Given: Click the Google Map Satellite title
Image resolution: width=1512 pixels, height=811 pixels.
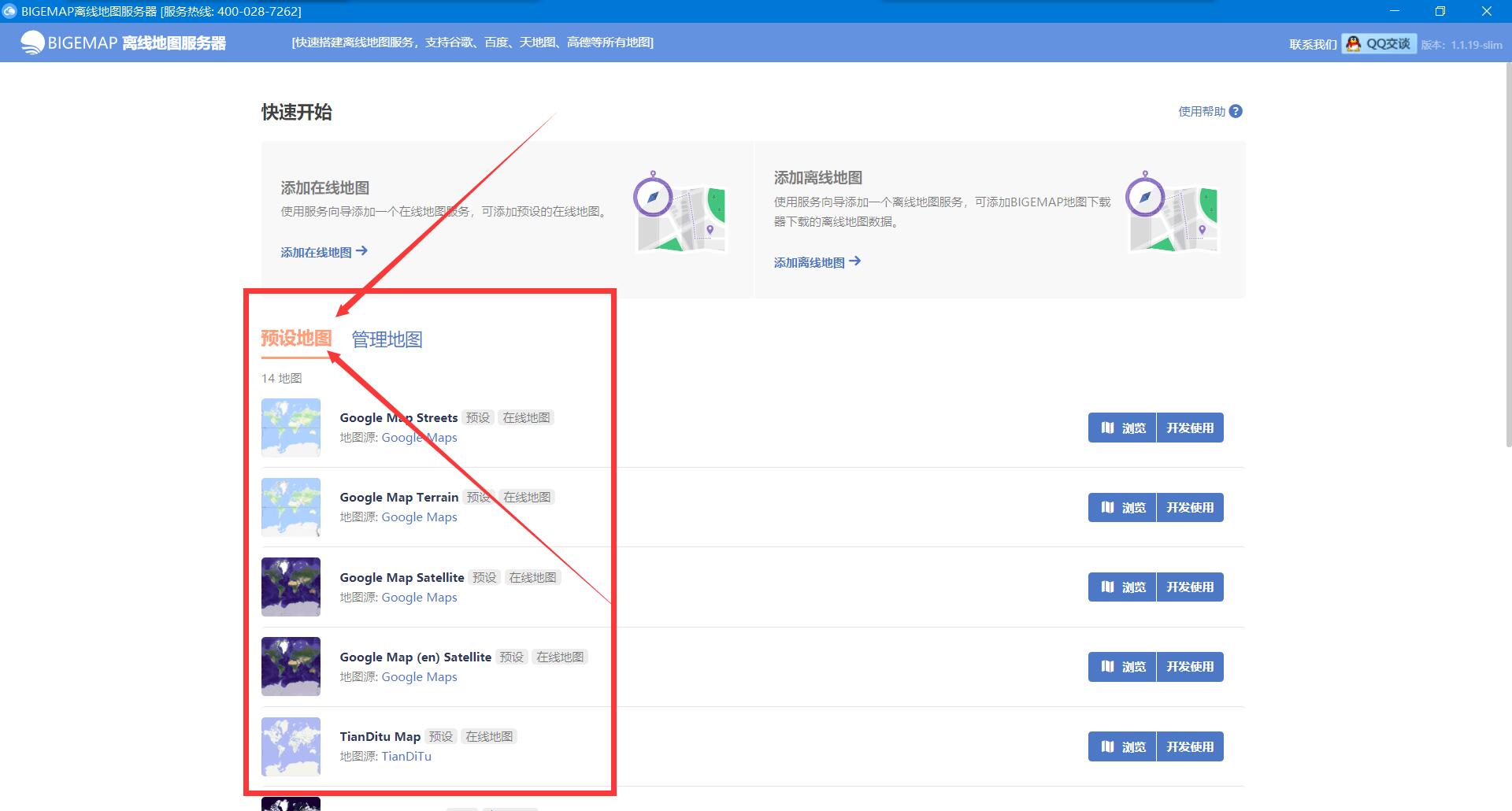Looking at the screenshot, I should (x=402, y=577).
